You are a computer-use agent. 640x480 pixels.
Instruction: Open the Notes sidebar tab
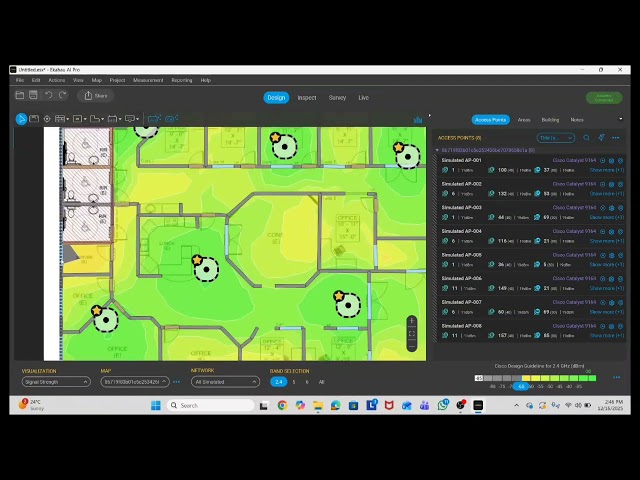click(577, 120)
